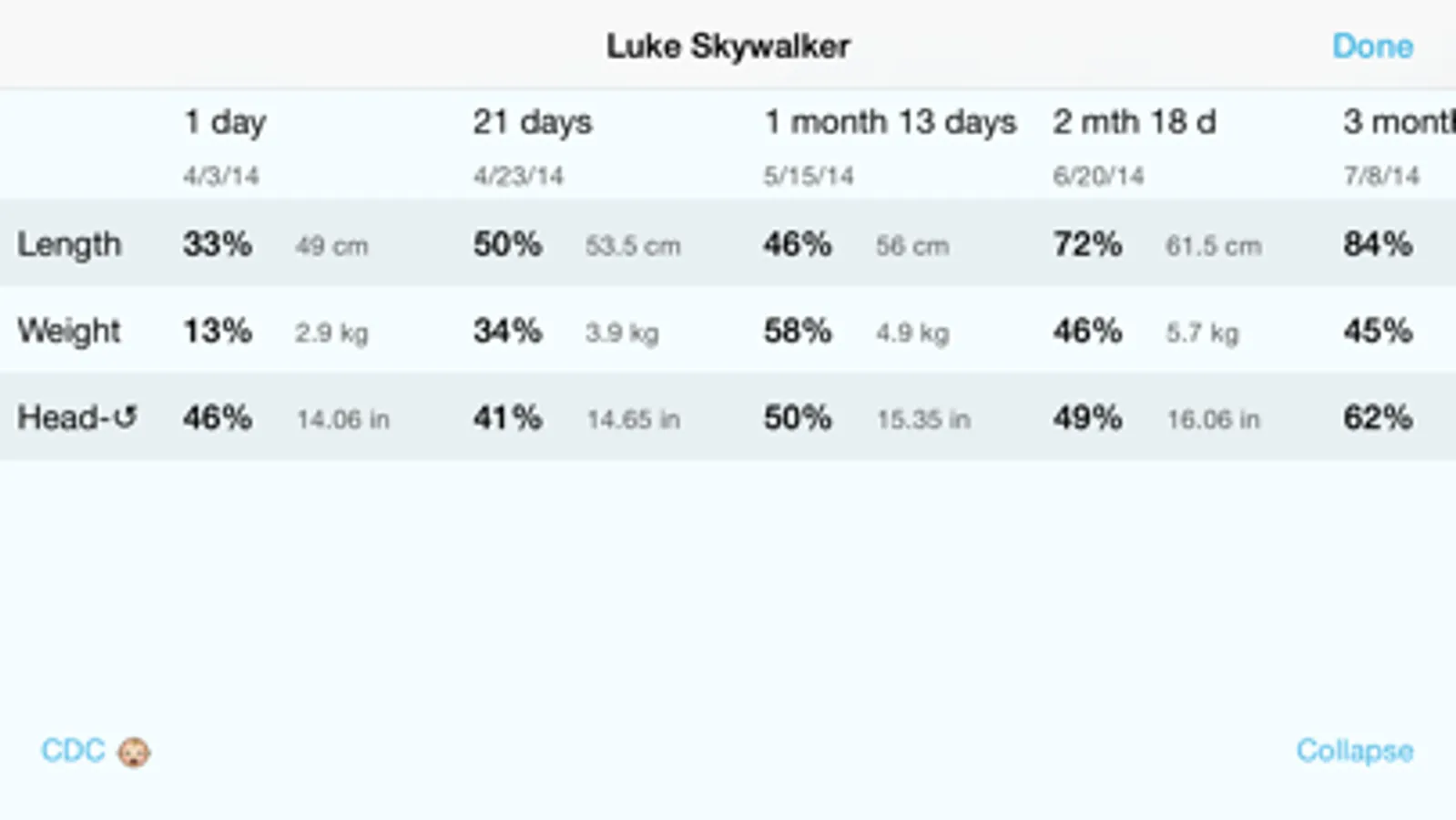Select the 2 mth 18 d column
This screenshot has height=820, width=1456.
click(x=1135, y=122)
